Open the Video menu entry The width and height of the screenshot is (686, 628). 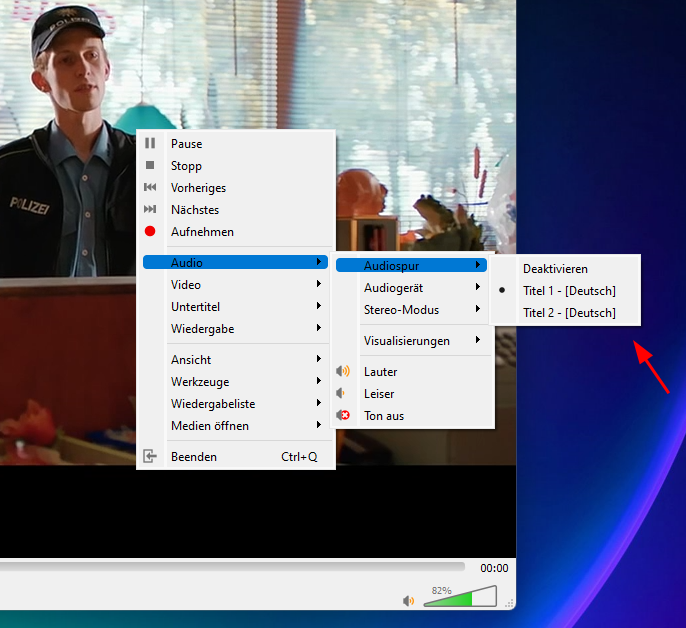pyautogui.click(x=235, y=285)
